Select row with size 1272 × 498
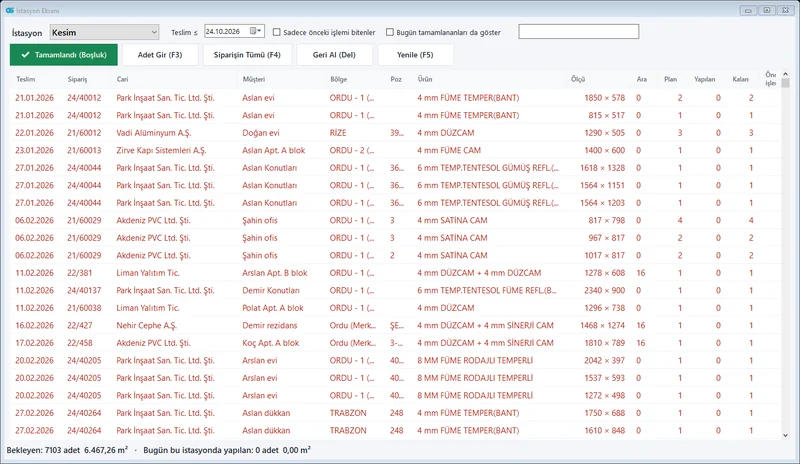The image size is (800, 464). click(395, 396)
